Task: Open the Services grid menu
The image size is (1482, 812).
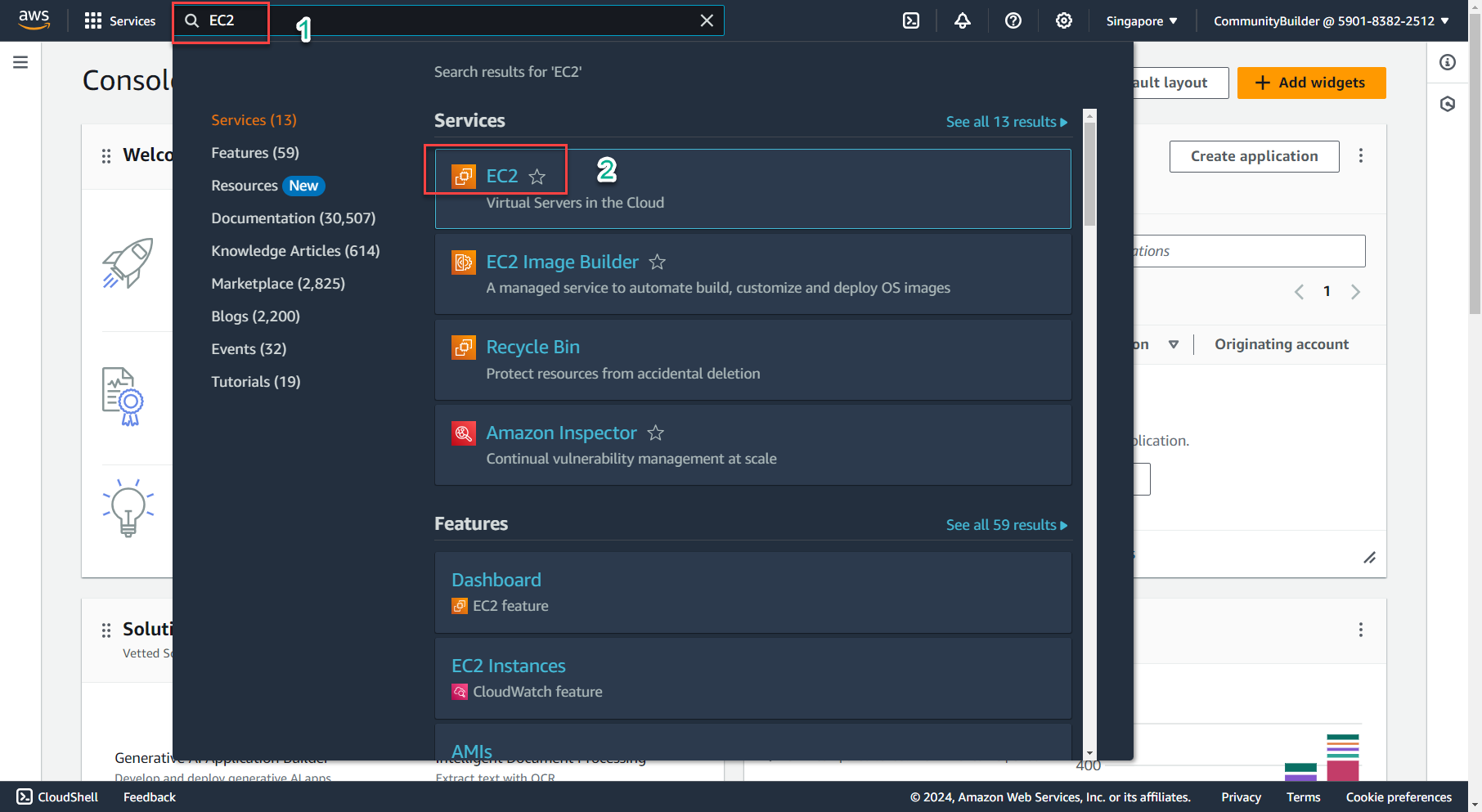Action: (120, 20)
